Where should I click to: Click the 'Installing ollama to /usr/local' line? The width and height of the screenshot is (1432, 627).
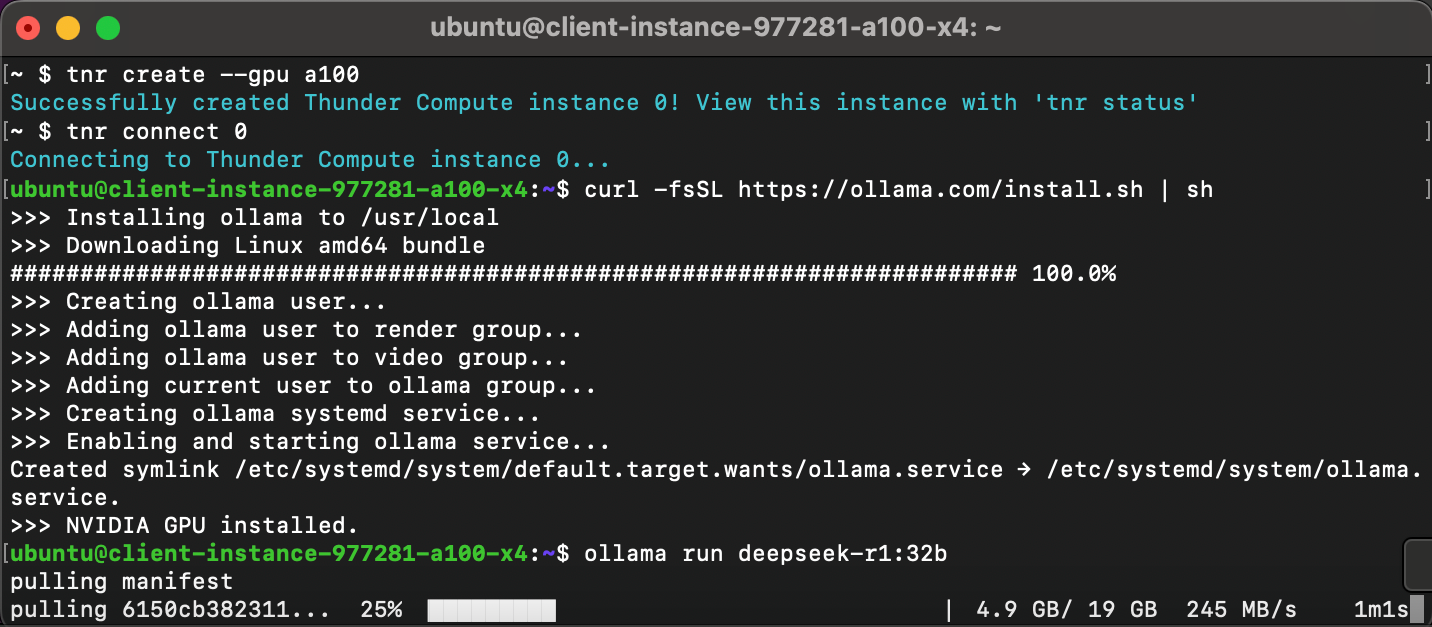tap(254, 217)
